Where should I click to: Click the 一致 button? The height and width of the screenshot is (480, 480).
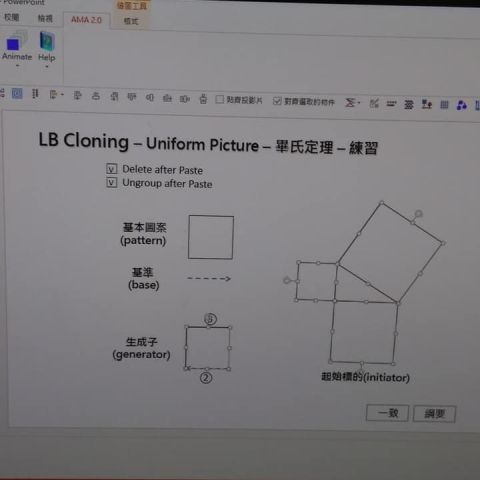[387, 413]
